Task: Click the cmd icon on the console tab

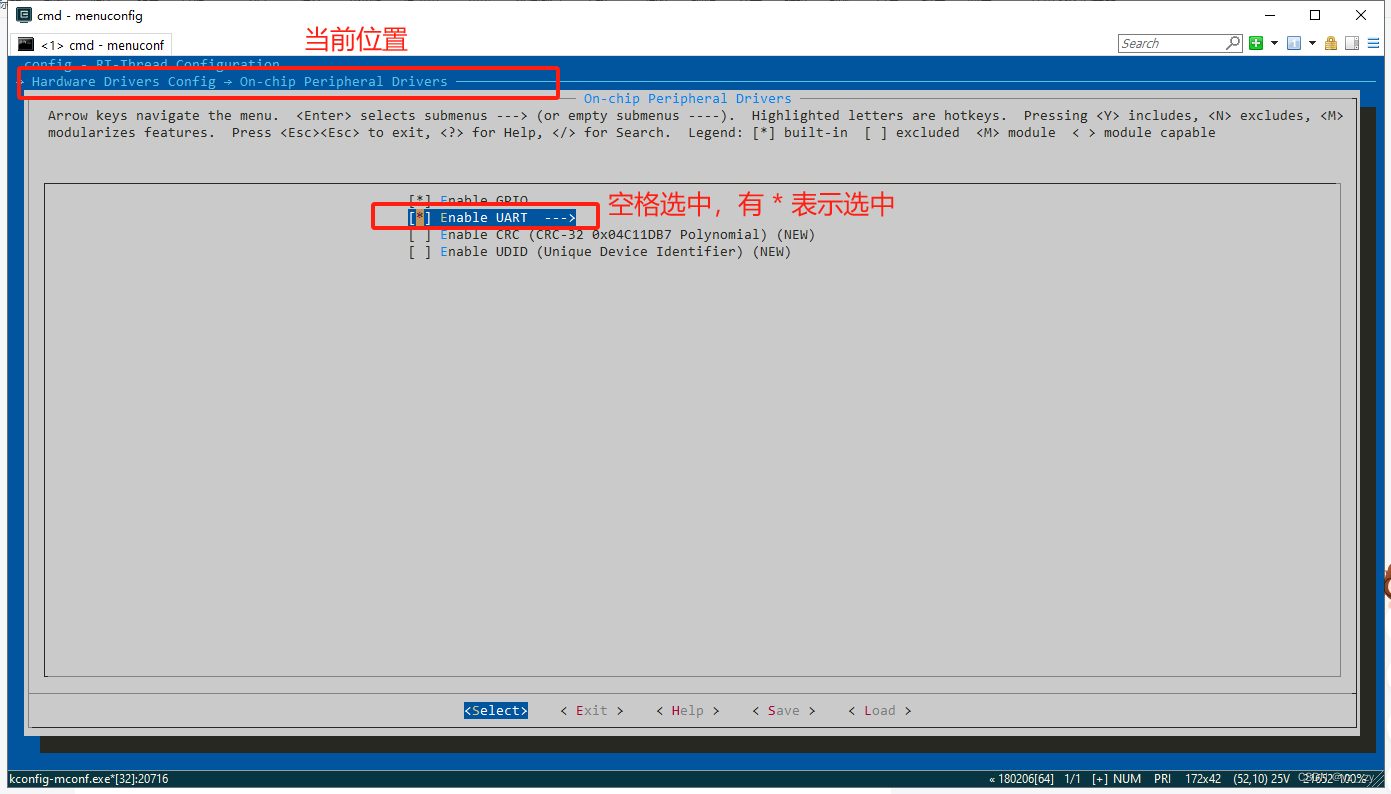Action: point(26,44)
